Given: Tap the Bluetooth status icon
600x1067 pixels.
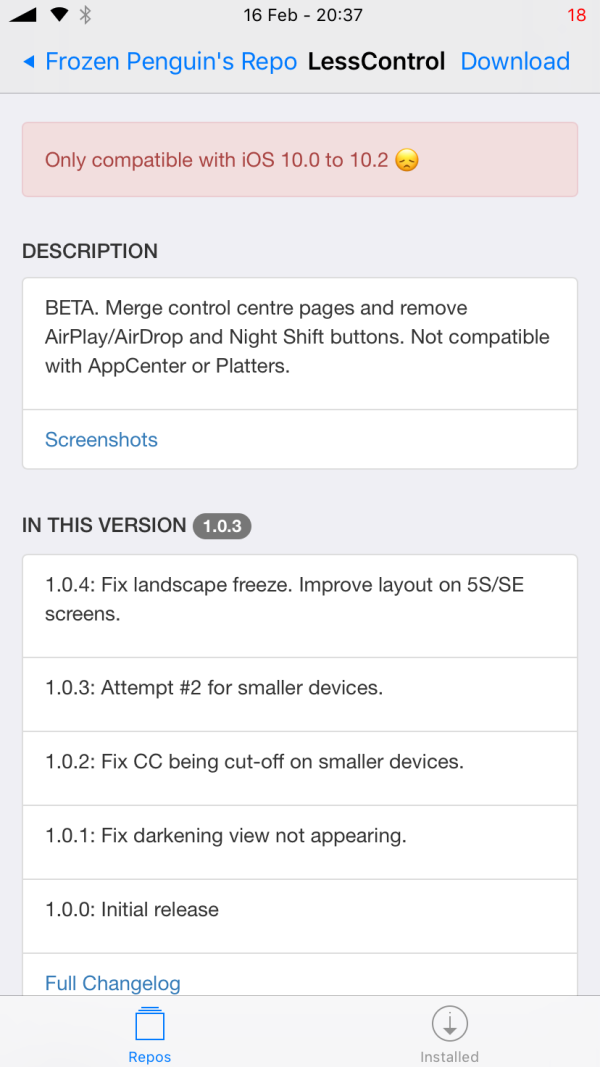Looking at the screenshot, I should click(x=85, y=15).
